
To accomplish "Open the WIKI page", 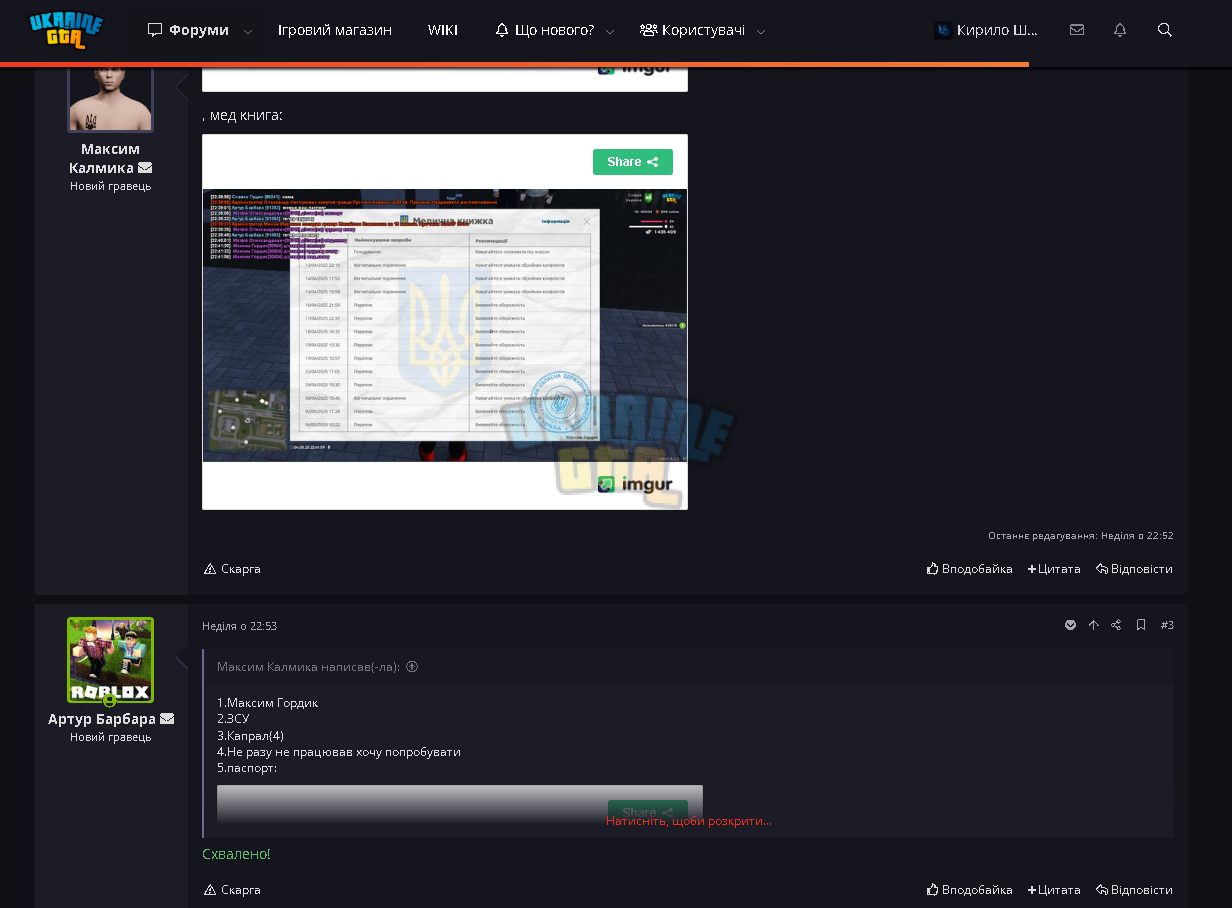I will [443, 30].
